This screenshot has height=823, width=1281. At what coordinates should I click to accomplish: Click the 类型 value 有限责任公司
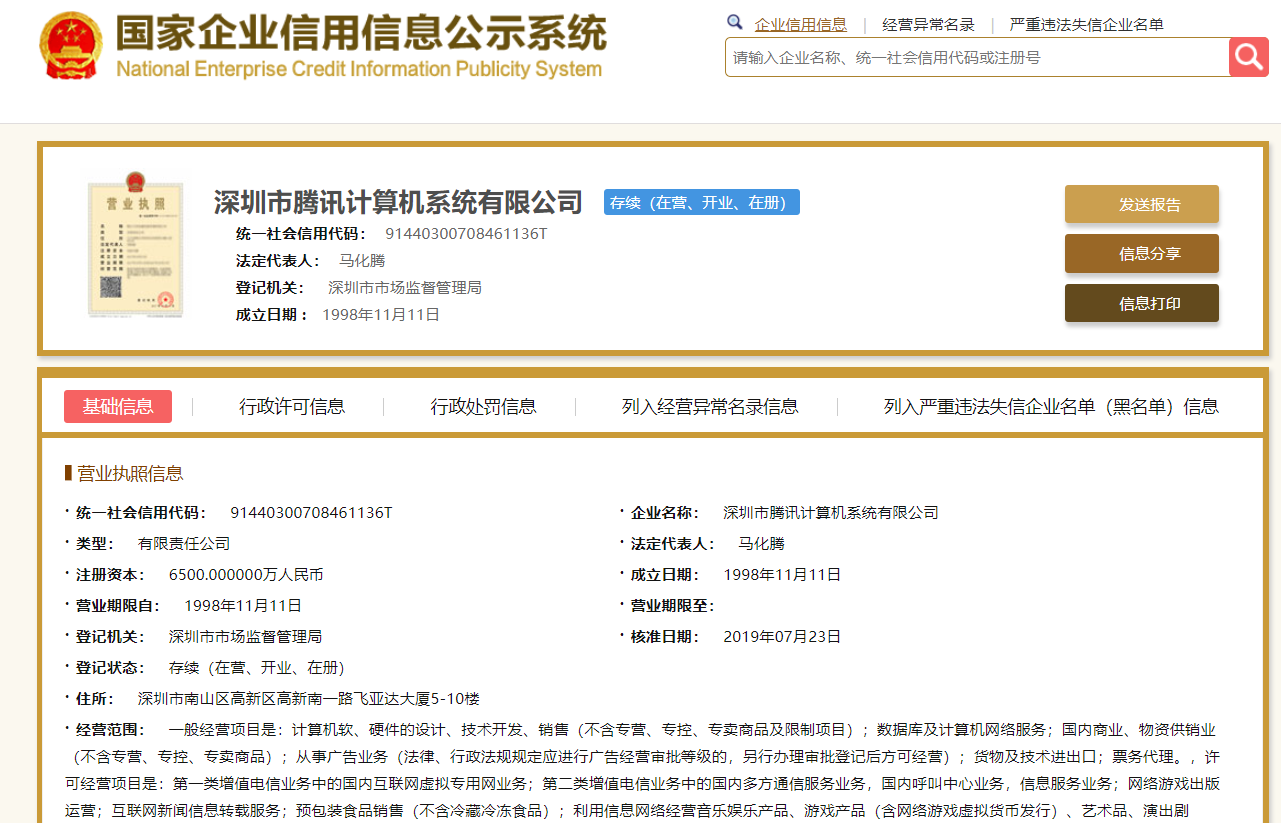[184, 544]
